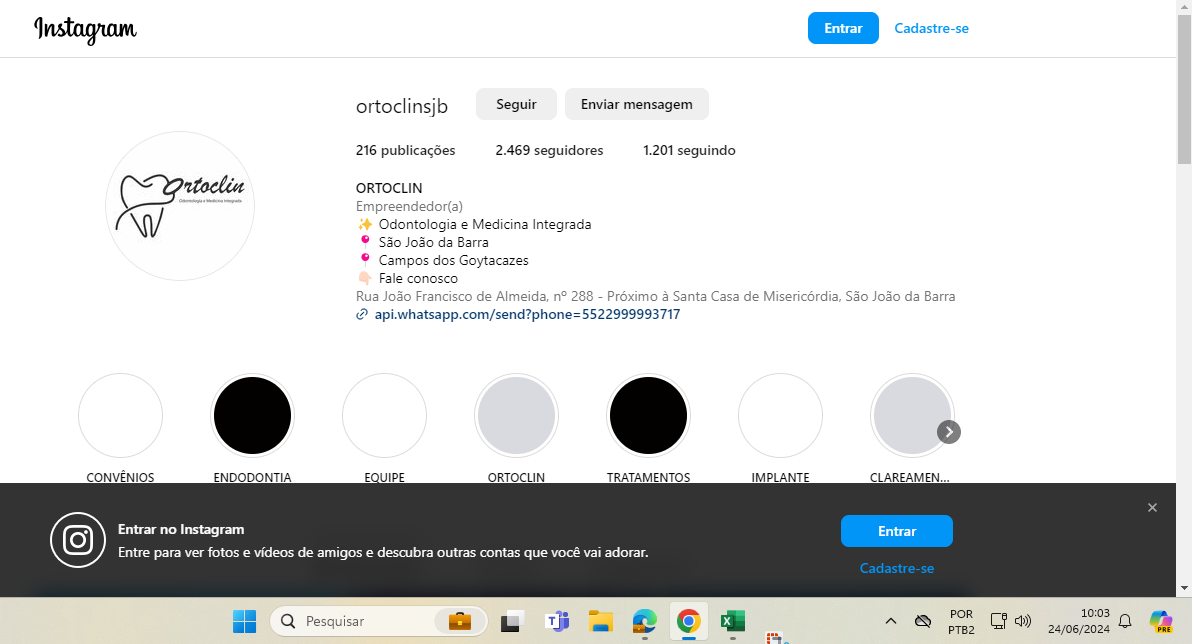This screenshot has width=1192, height=644.
Task: Click Entrar button in the bottom banner
Action: (896, 531)
